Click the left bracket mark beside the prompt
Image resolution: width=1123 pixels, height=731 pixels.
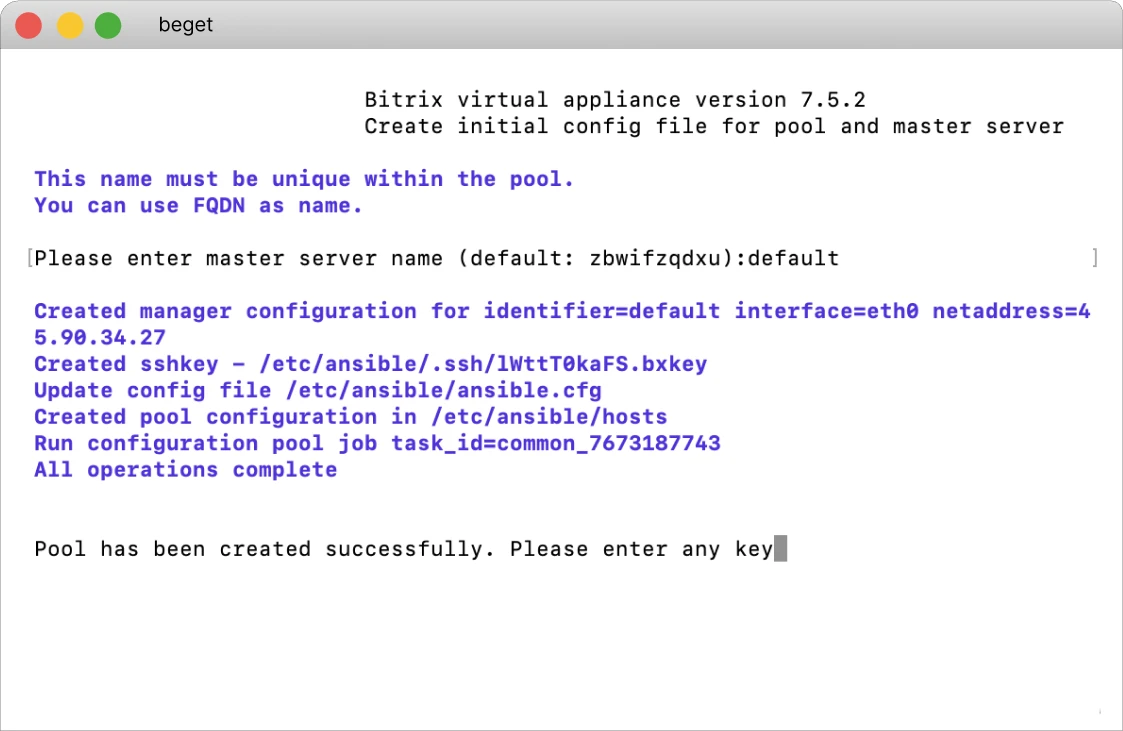point(30,259)
